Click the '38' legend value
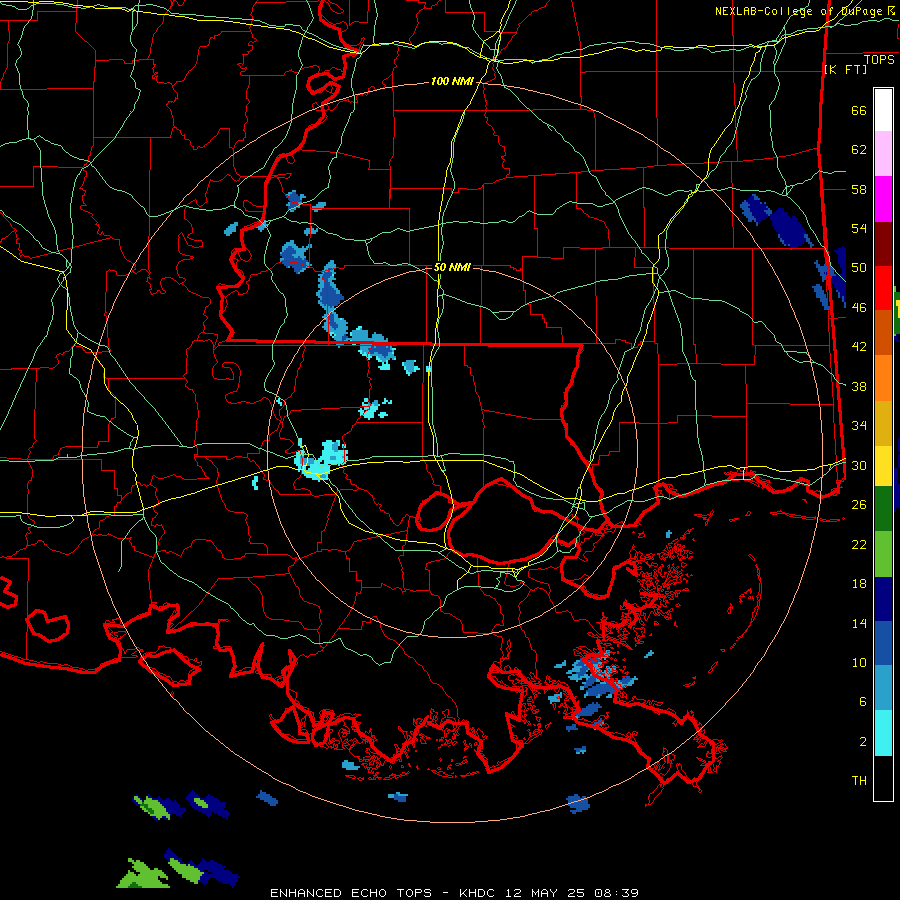Screen dimensions: 900x900 [x=859, y=386]
